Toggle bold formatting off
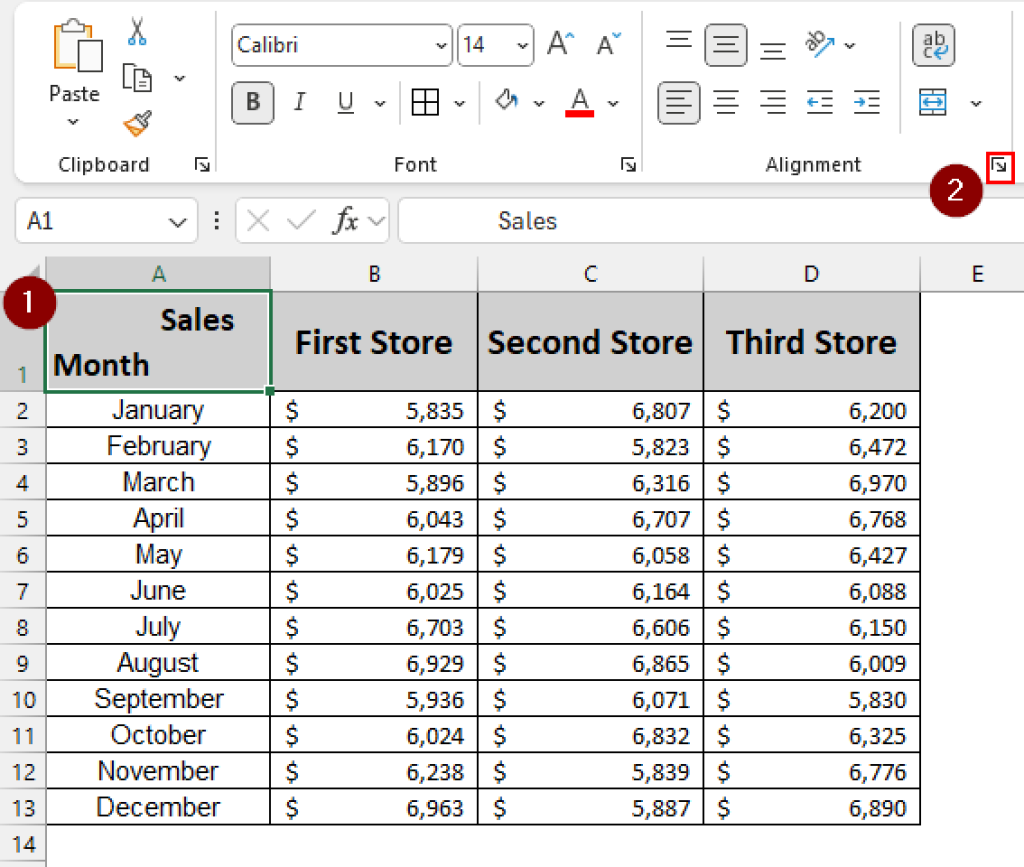This screenshot has height=867, width=1024. point(252,103)
